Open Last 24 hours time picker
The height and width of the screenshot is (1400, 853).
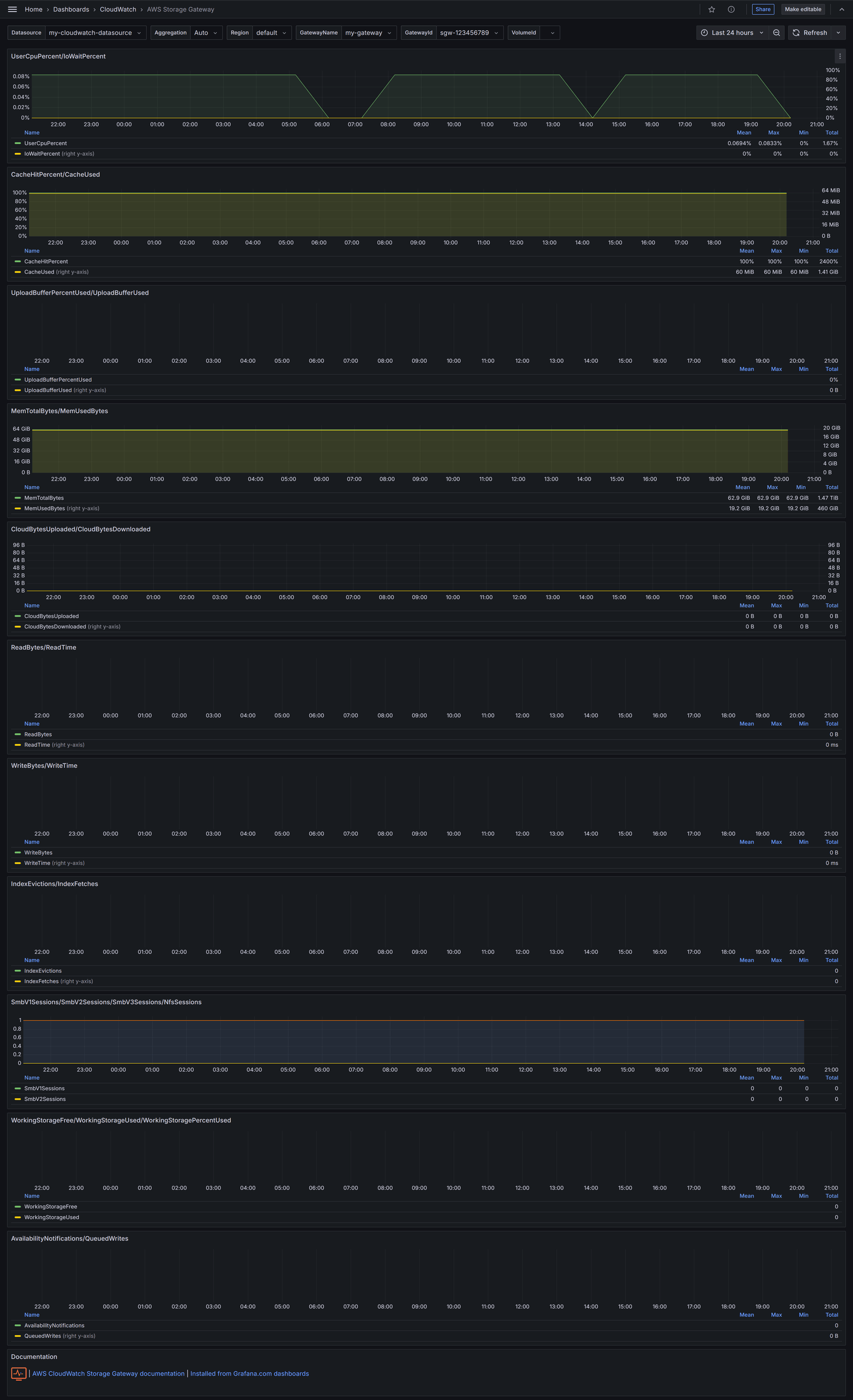point(732,33)
